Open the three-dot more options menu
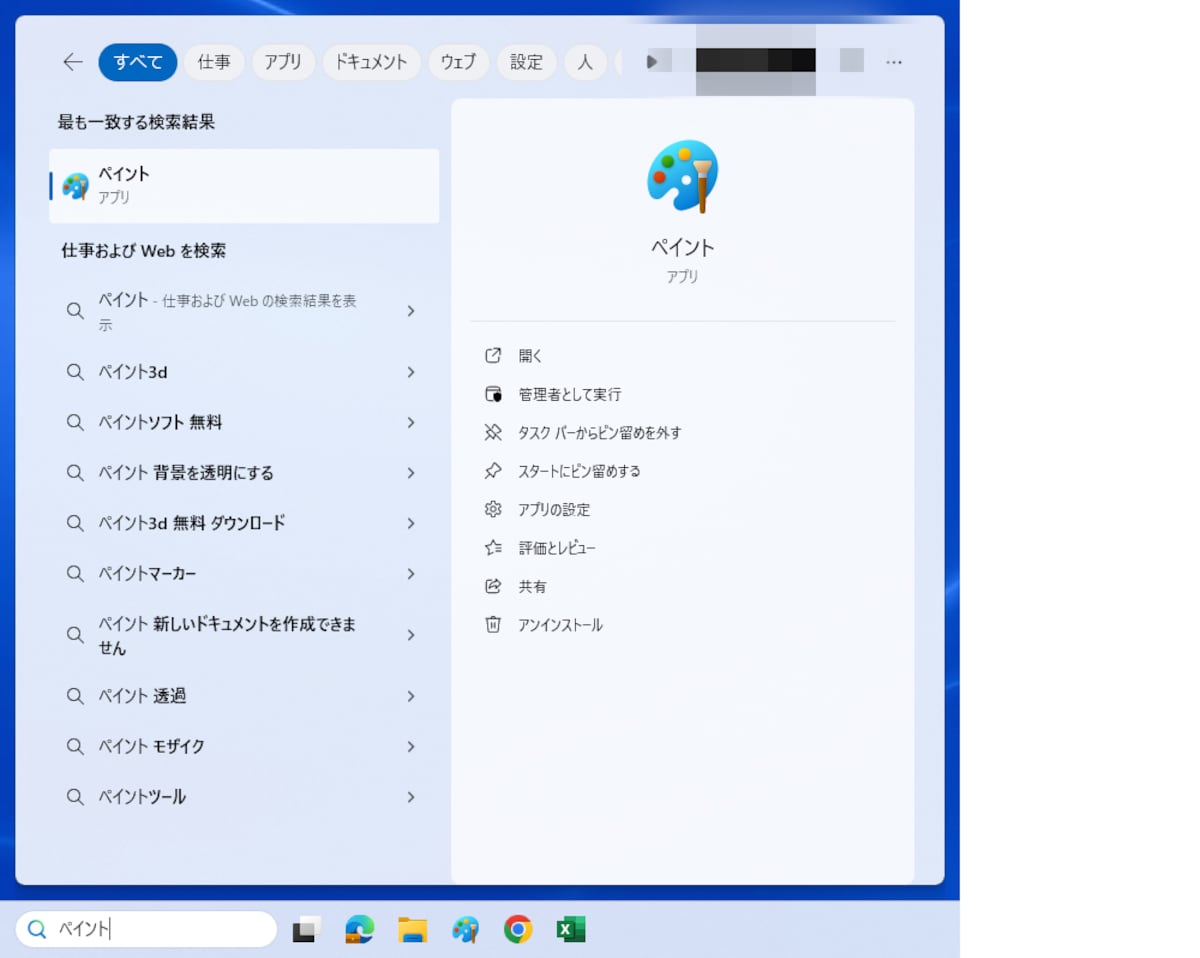Screen dimensions: 1200x958 point(894,62)
